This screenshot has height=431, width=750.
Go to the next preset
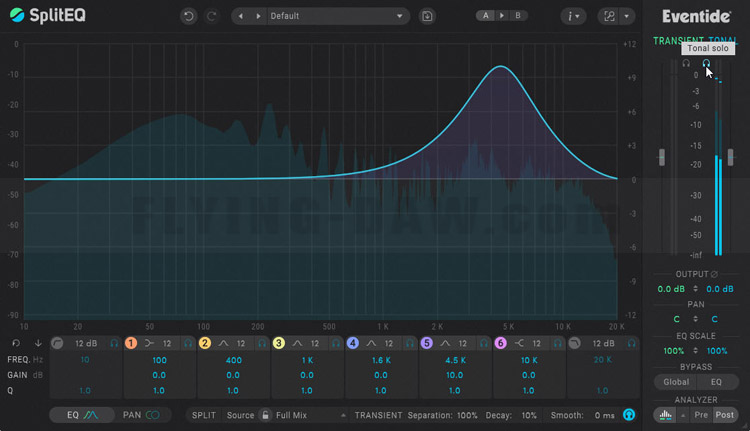tap(258, 16)
